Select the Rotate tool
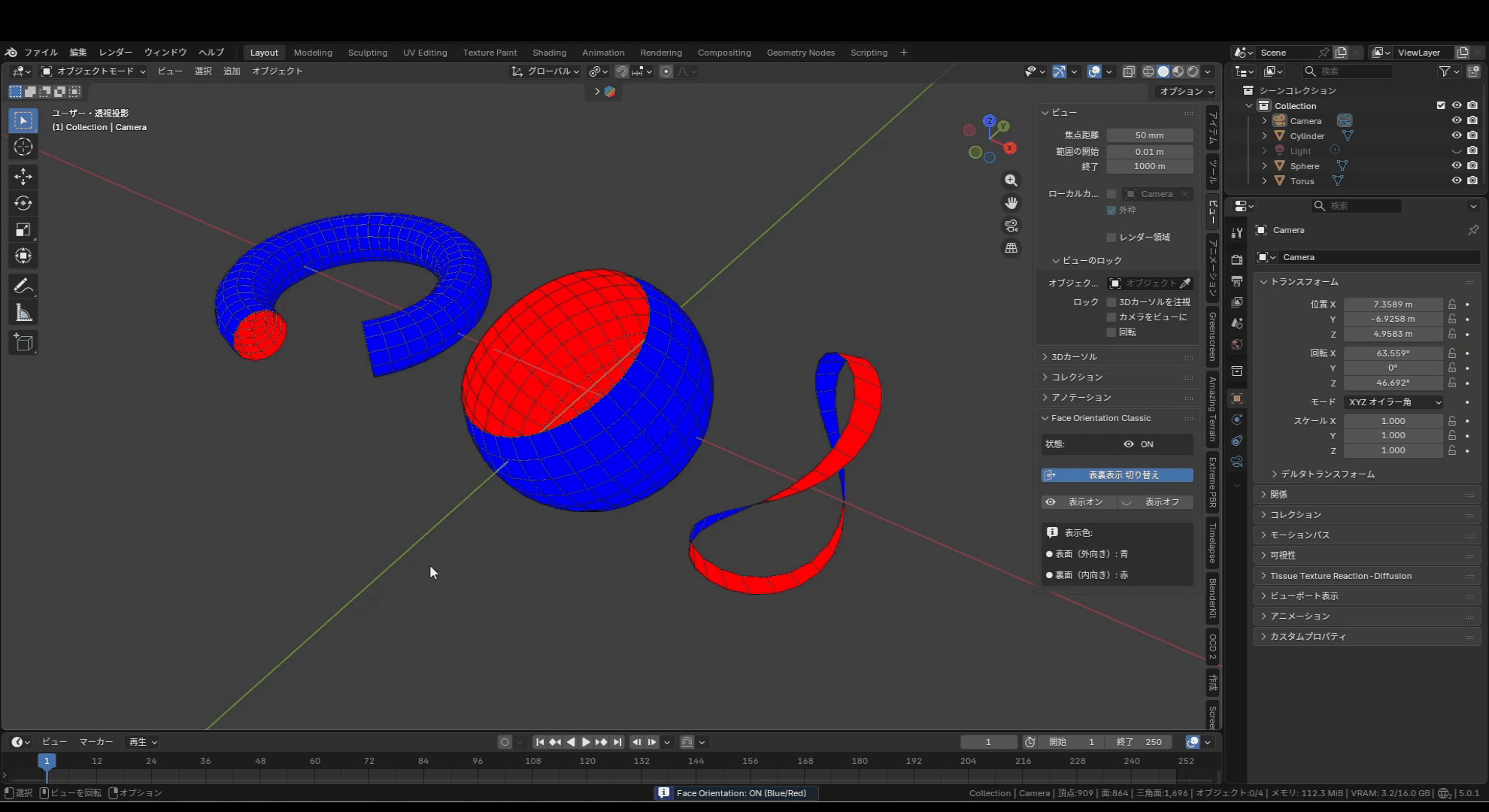Viewport: 1489px width, 812px height. (23, 203)
